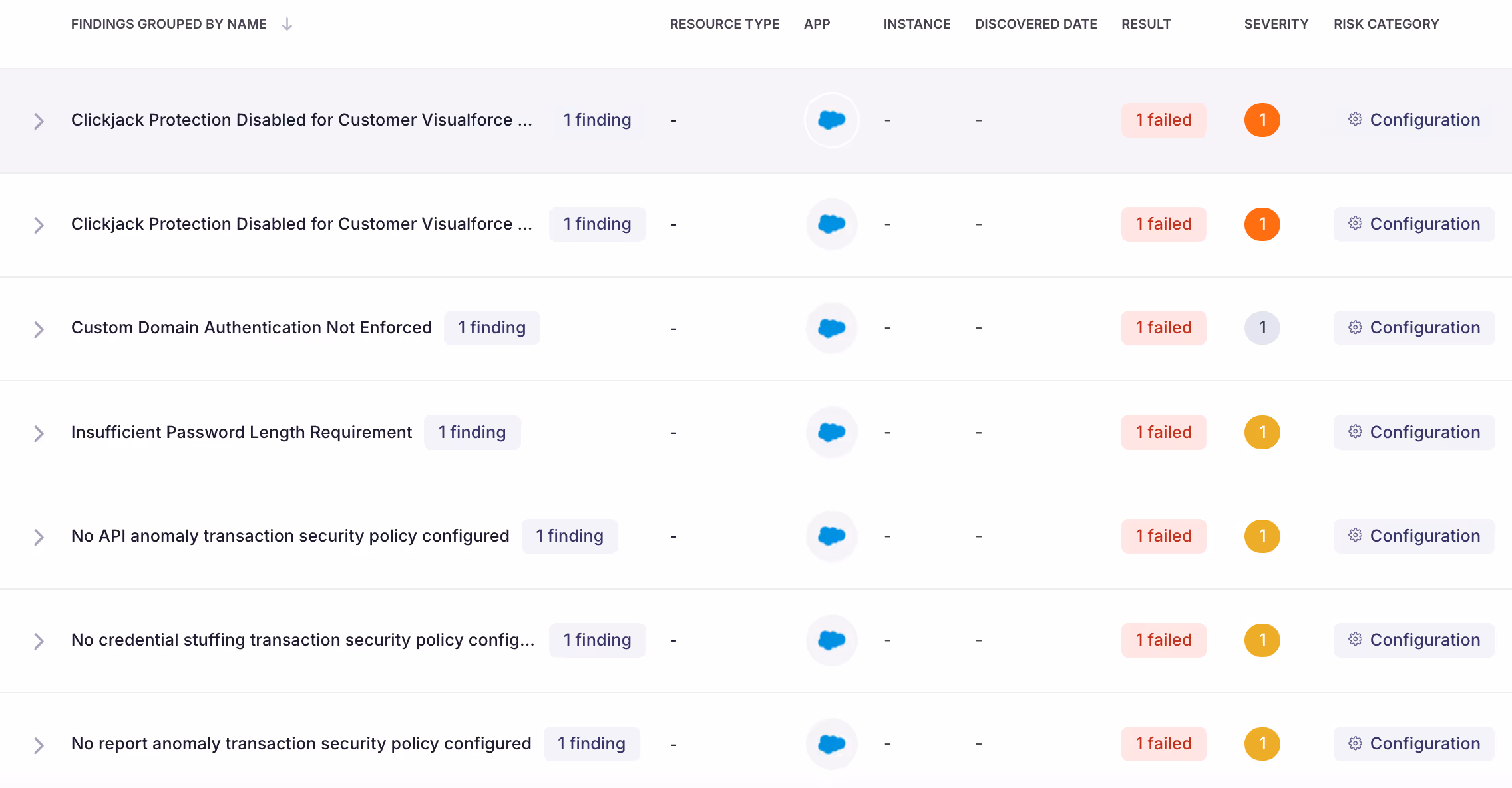The height and width of the screenshot is (788, 1512).
Task: Click Salesforce icon in Custom Domain Authentication row
Action: 831,328
